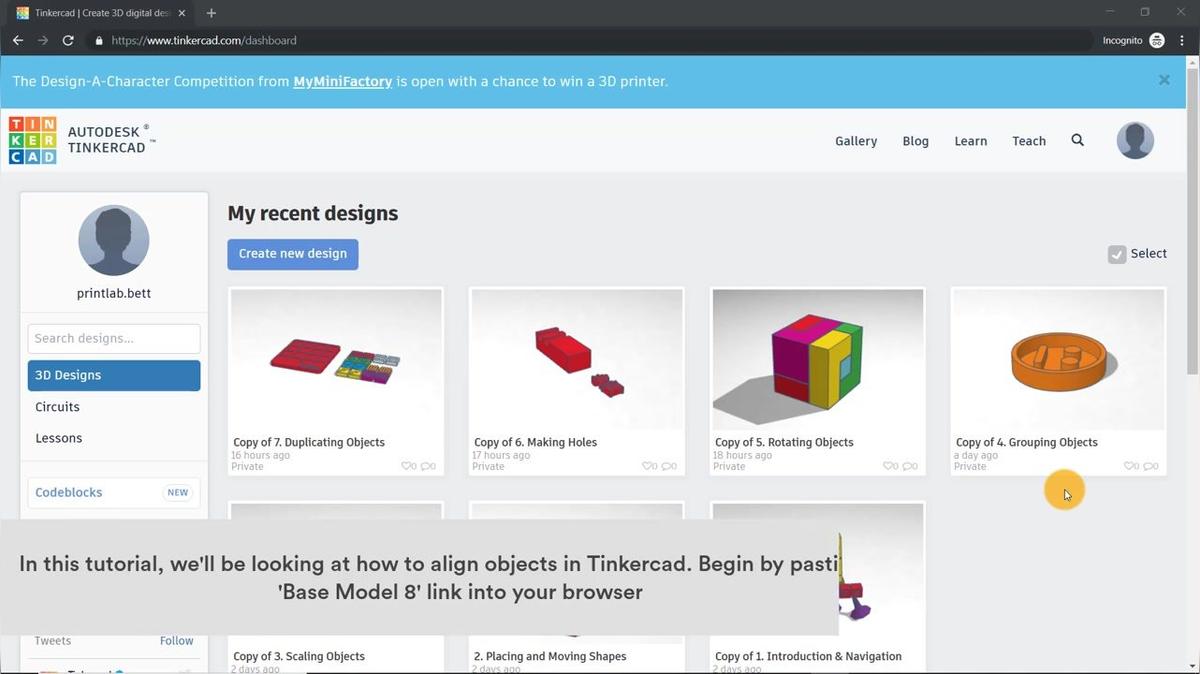1200x674 pixels.
Task: Go to the Blog
Action: tap(915, 141)
